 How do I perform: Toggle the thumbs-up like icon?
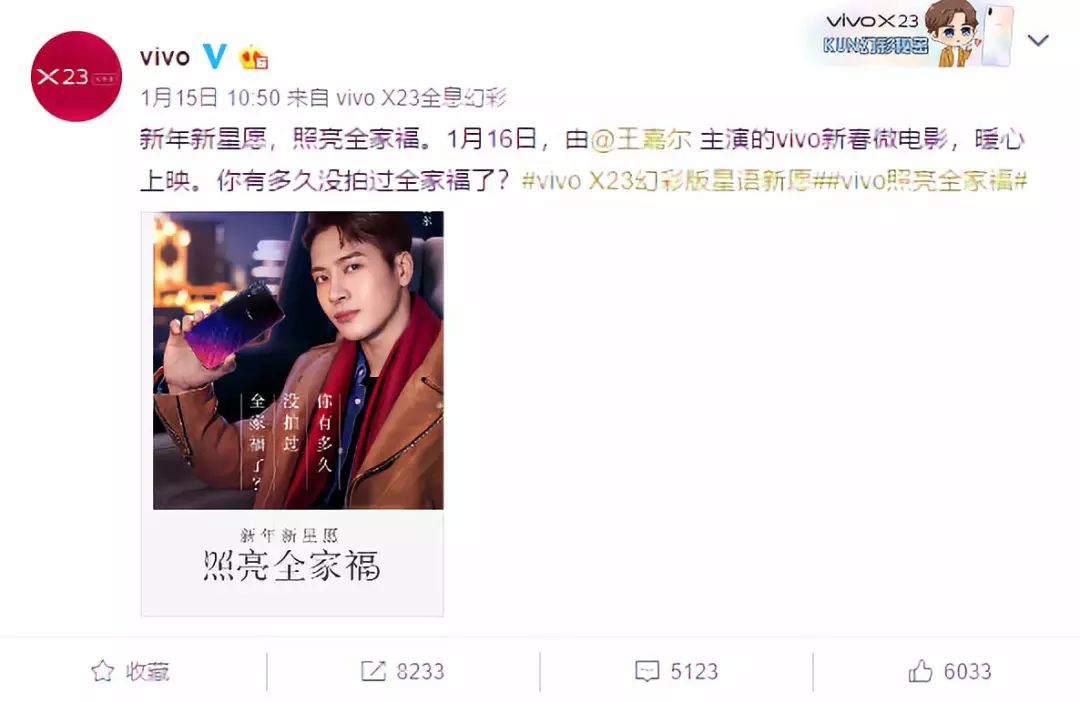tap(920, 671)
